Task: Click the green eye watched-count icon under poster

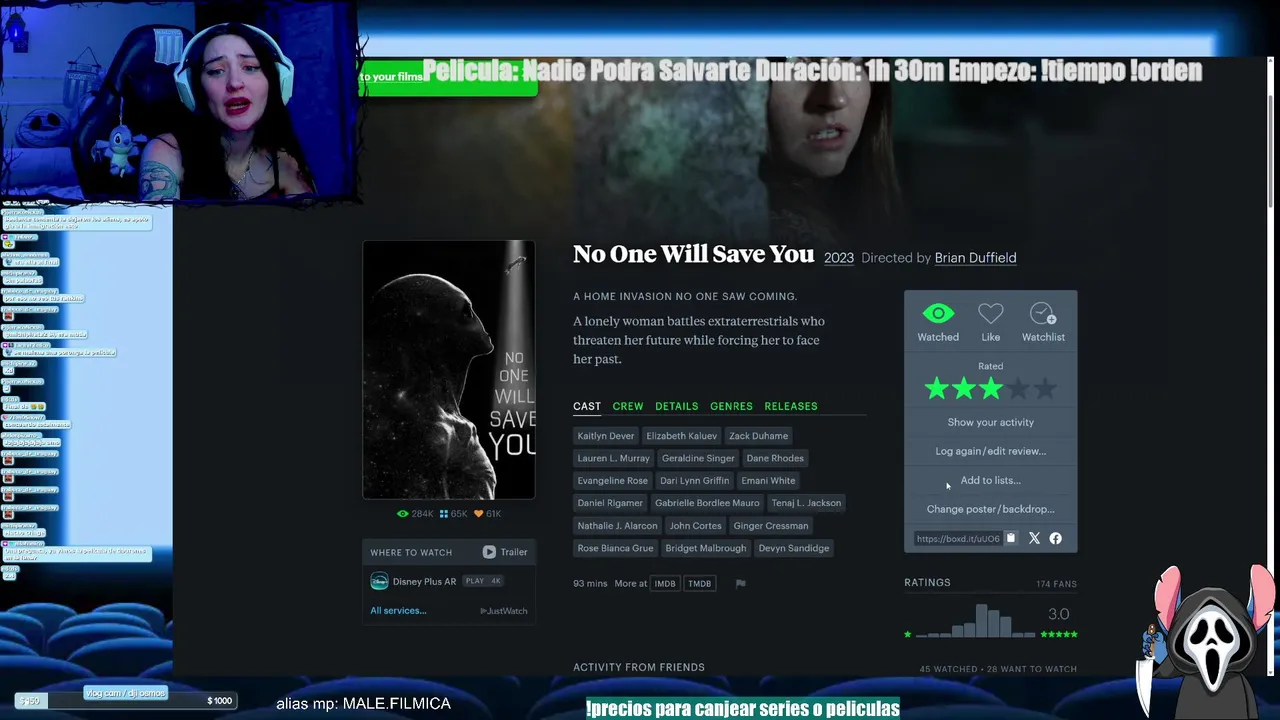Action: (x=402, y=514)
